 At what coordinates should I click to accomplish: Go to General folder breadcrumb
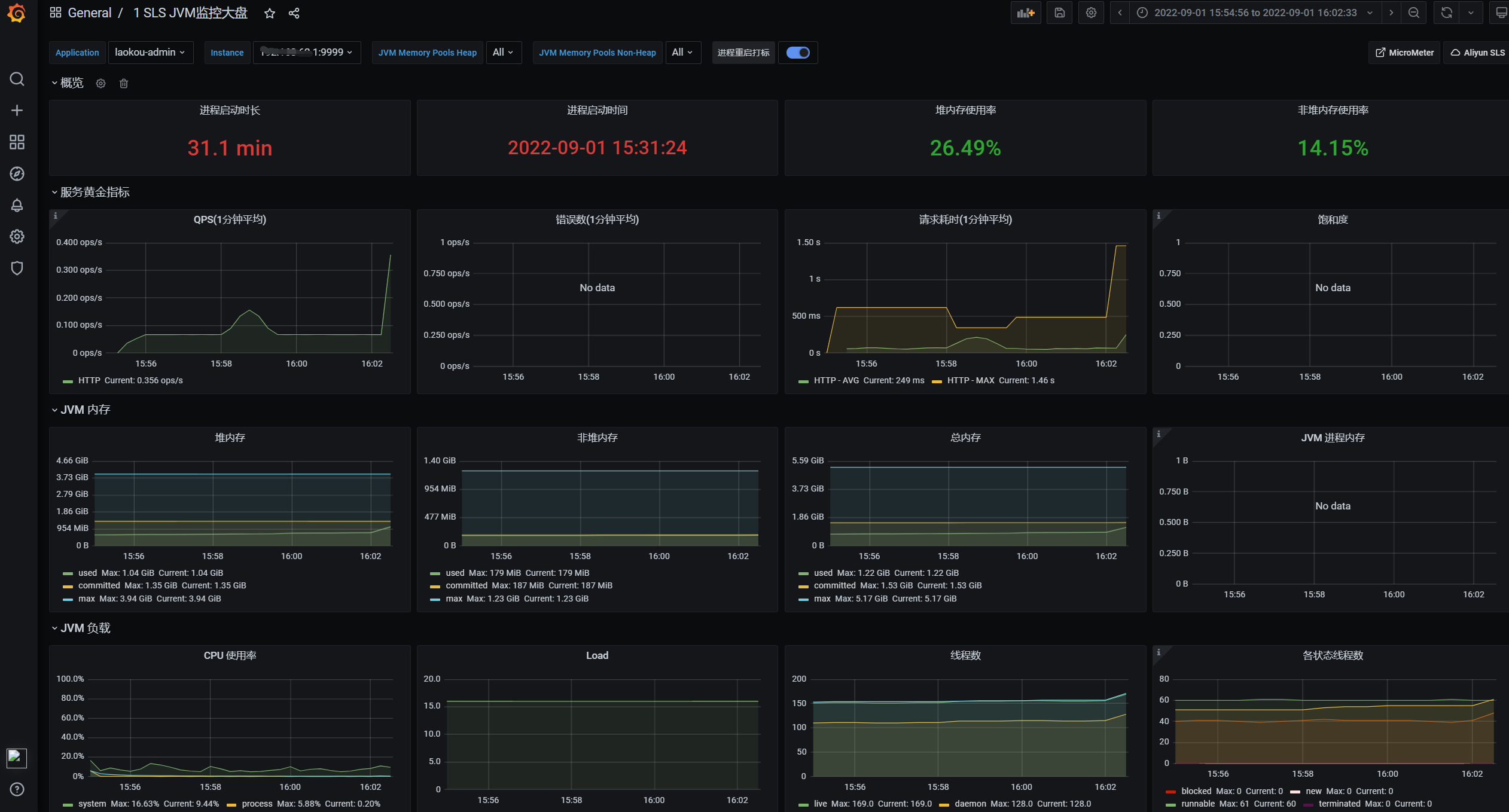89,13
